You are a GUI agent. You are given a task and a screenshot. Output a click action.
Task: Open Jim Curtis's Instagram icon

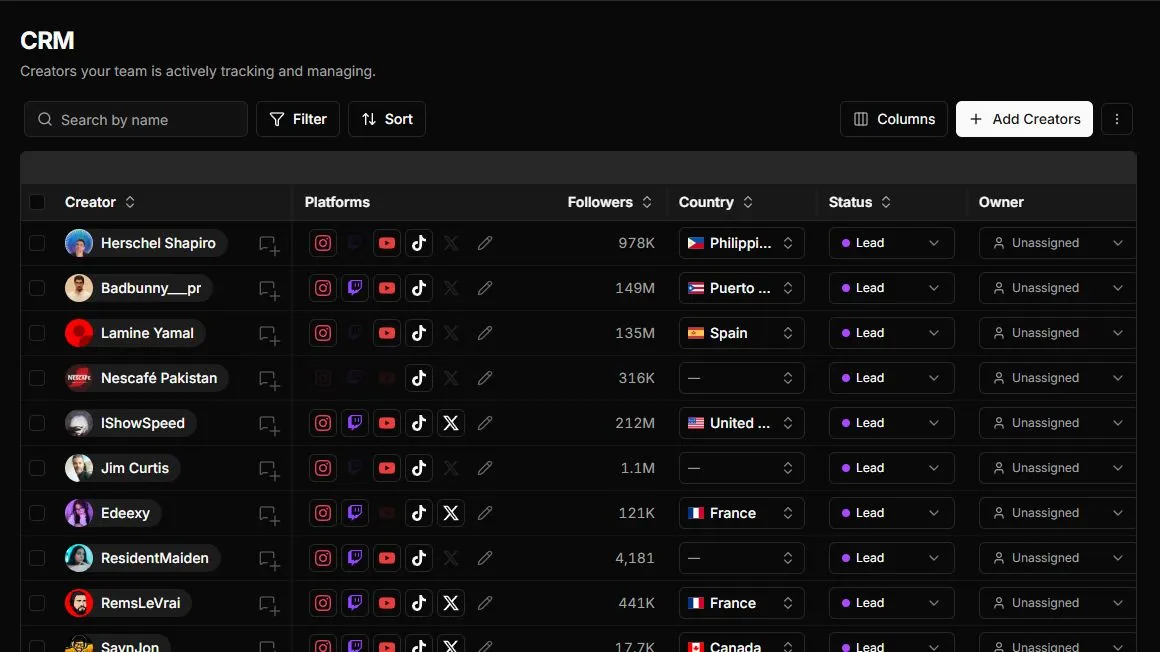point(323,468)
